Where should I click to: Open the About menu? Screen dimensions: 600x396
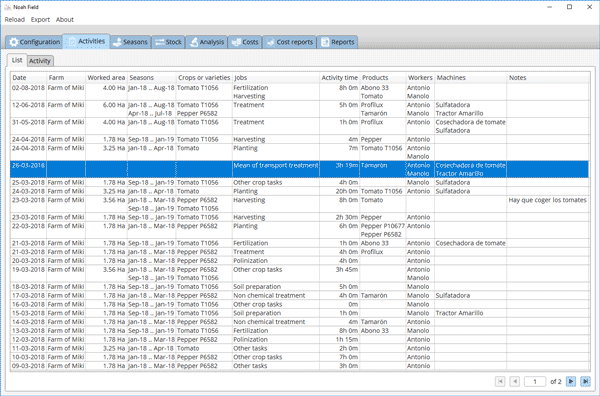pos(65,20)
